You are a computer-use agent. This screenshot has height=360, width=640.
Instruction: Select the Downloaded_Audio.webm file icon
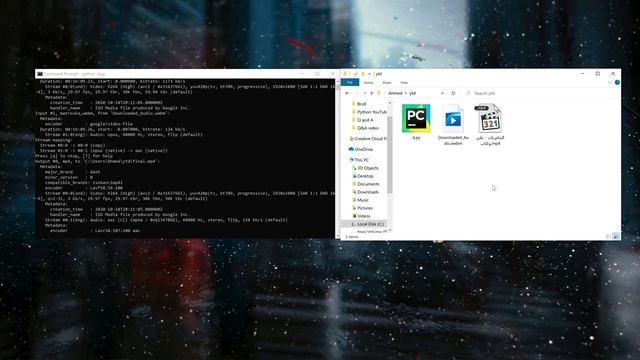coord(453,119)
